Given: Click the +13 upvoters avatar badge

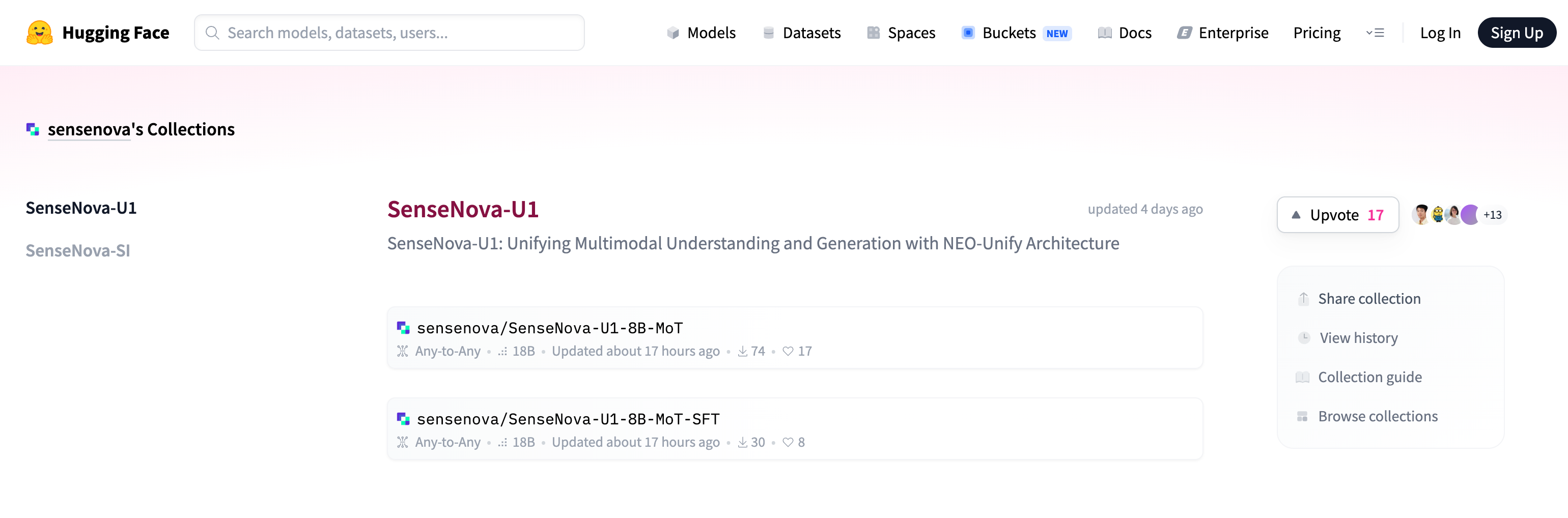Looking at the screenshot, I should pos(1492,215).
